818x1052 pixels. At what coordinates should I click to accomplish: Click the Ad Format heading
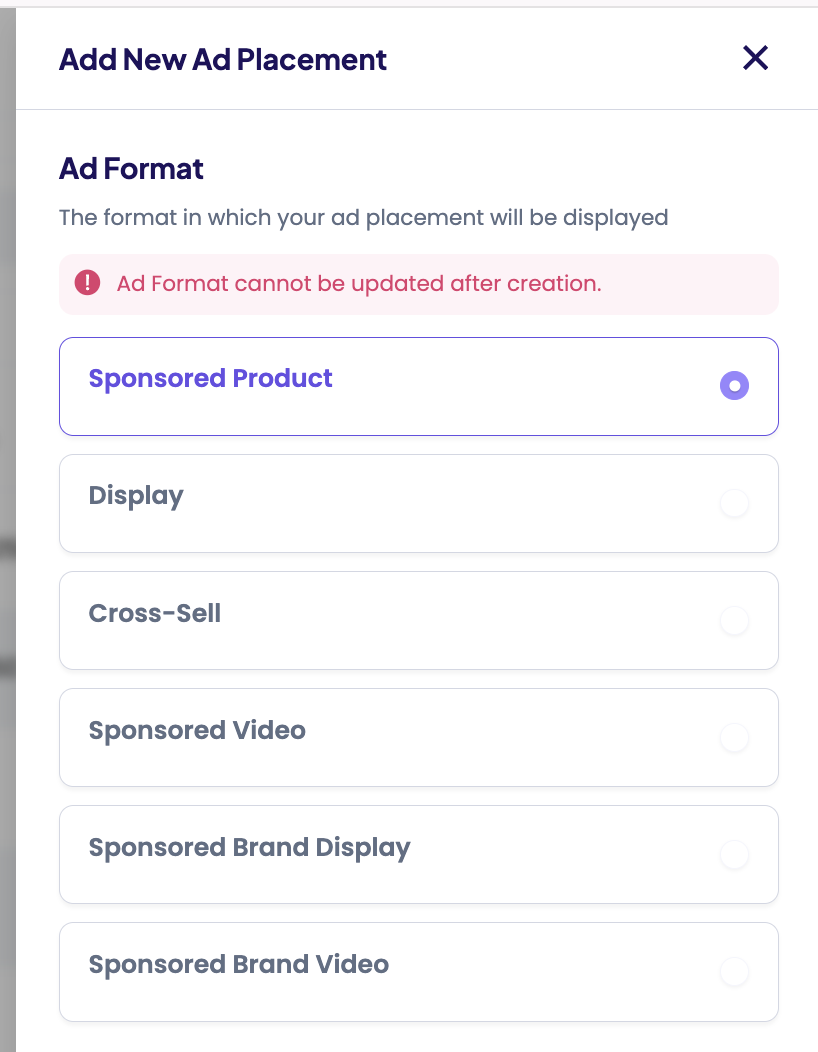click(131, 169)
